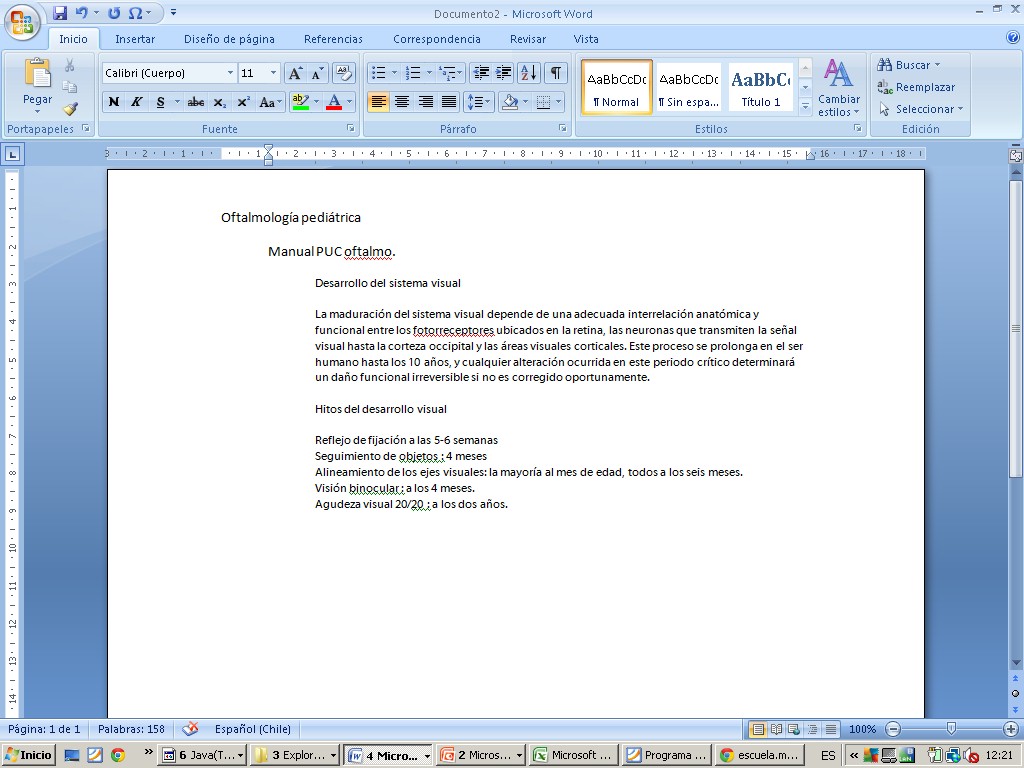Open the Calibri font name dropdown
This screenshot has height=768, width=1024.
coord(230,73)
